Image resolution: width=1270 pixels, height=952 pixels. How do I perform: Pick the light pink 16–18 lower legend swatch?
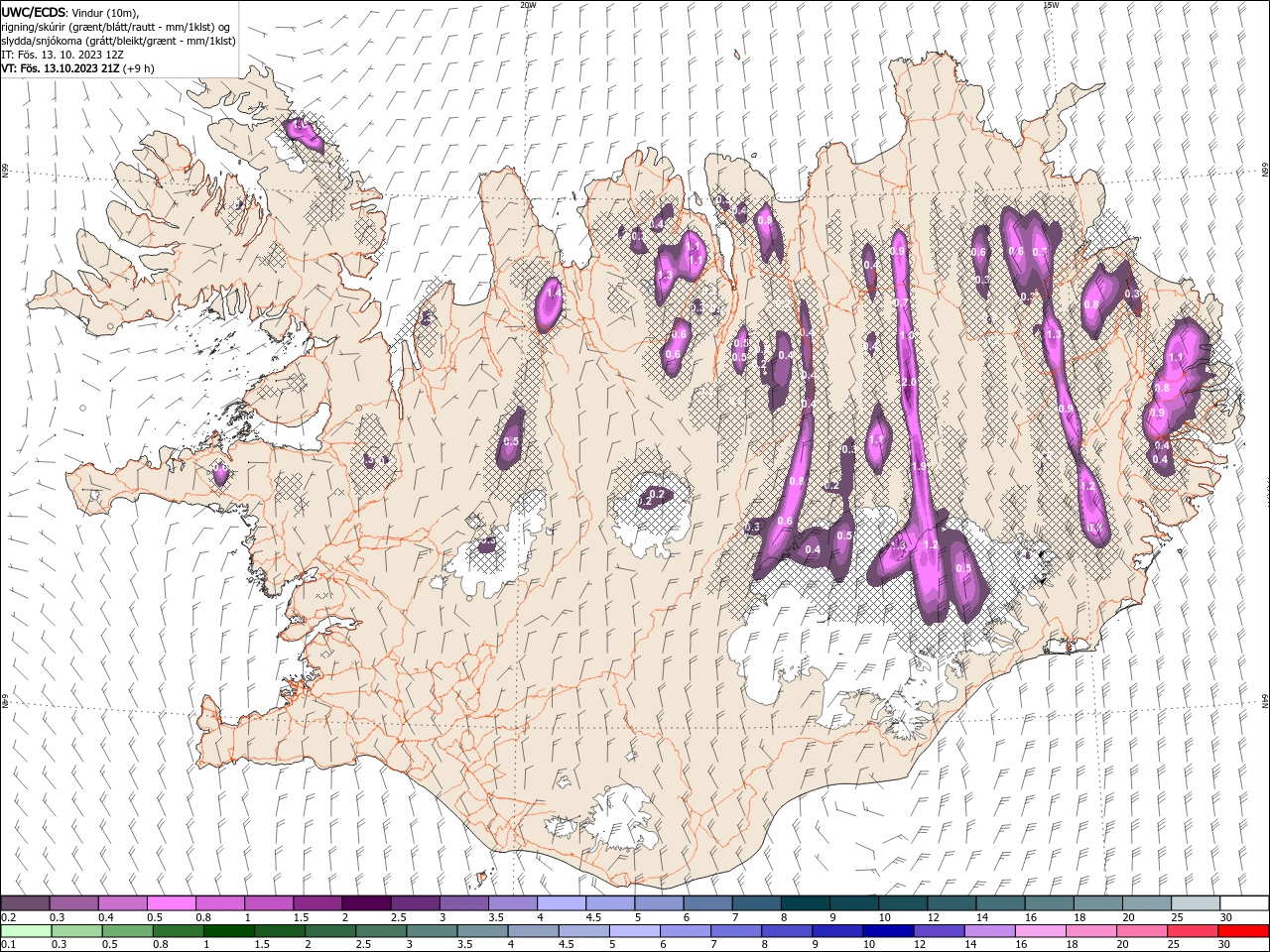tap(1041, 931)
